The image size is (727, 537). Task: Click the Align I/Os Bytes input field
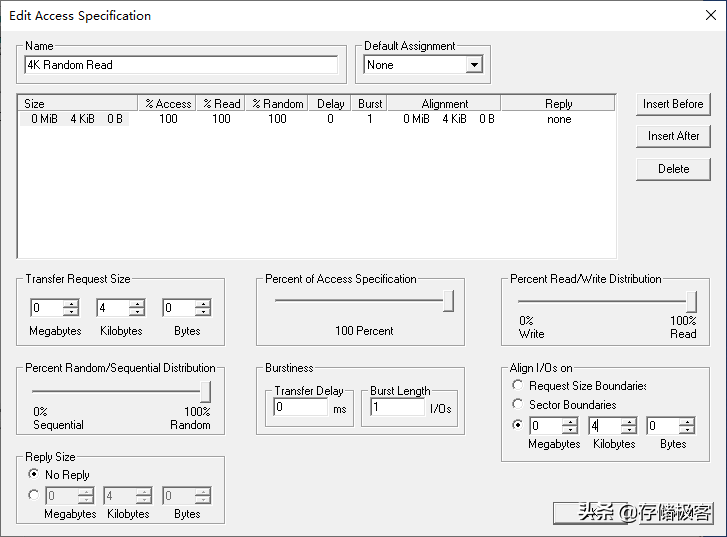pos(663,426)
